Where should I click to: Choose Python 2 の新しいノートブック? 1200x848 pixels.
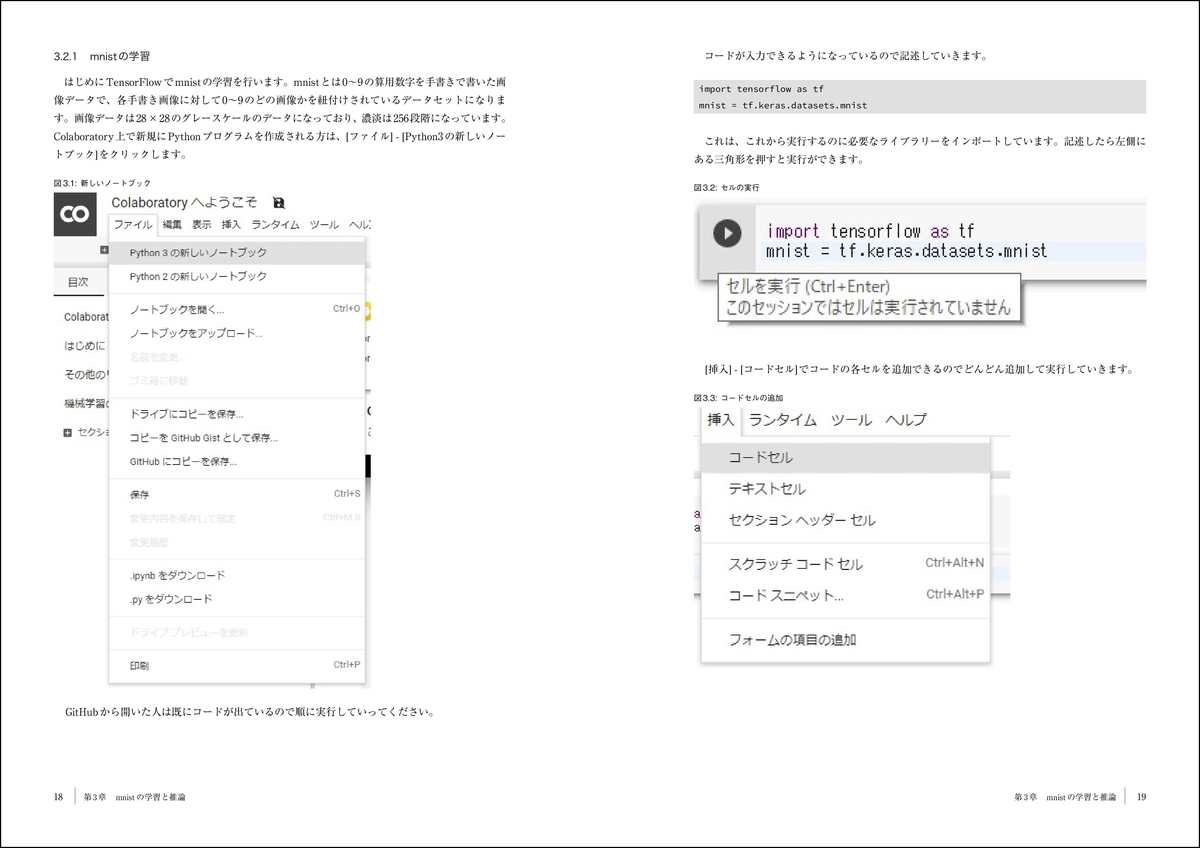[196, 277]
